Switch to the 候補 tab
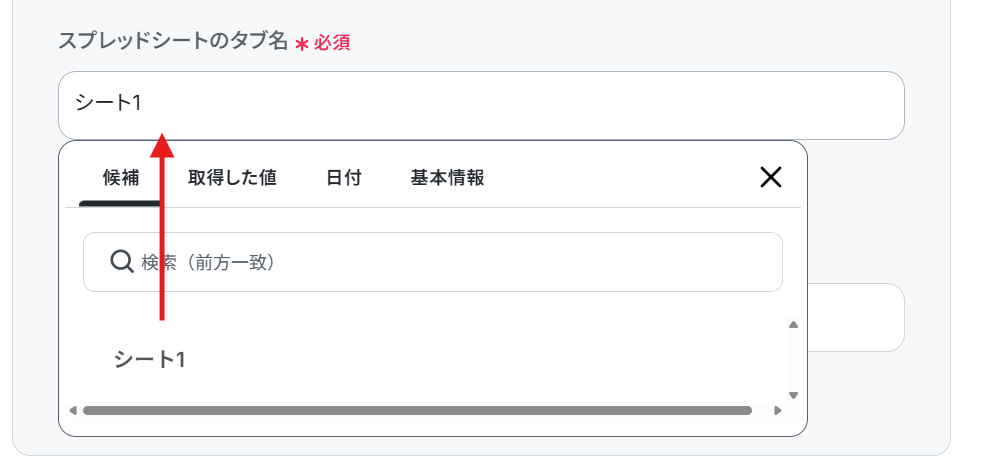Image resolution: width=983 pixels, height=462 pixels. click(120, 178)
